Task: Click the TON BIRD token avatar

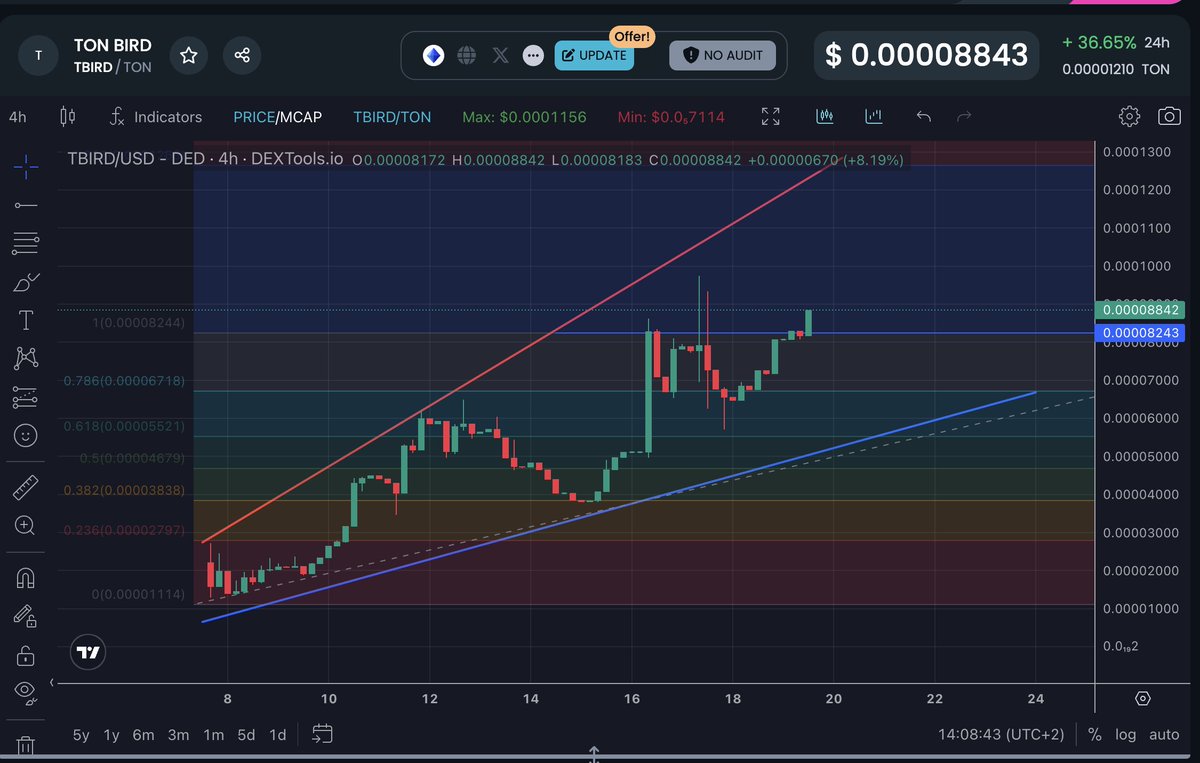Action: (x=39, y=55)
